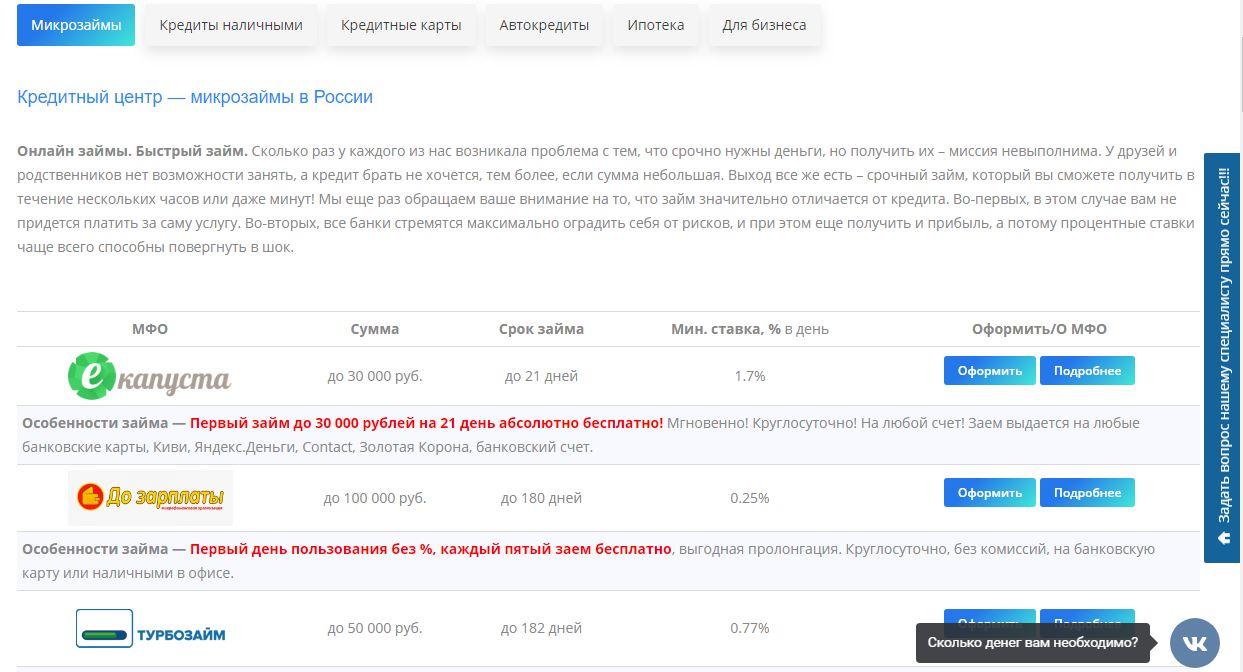The height and width of the screenshot is (672, 1243).
Task: Apply via Оформить for До зарплаты
Action: 990,493
